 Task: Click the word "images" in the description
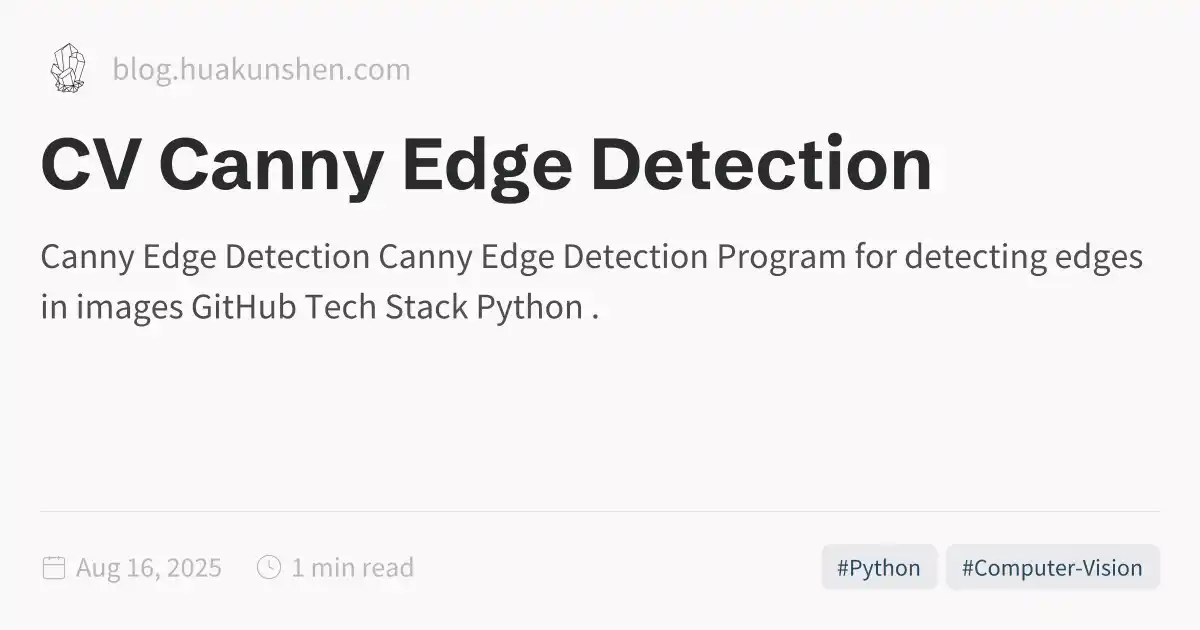[x=124, y=307]
